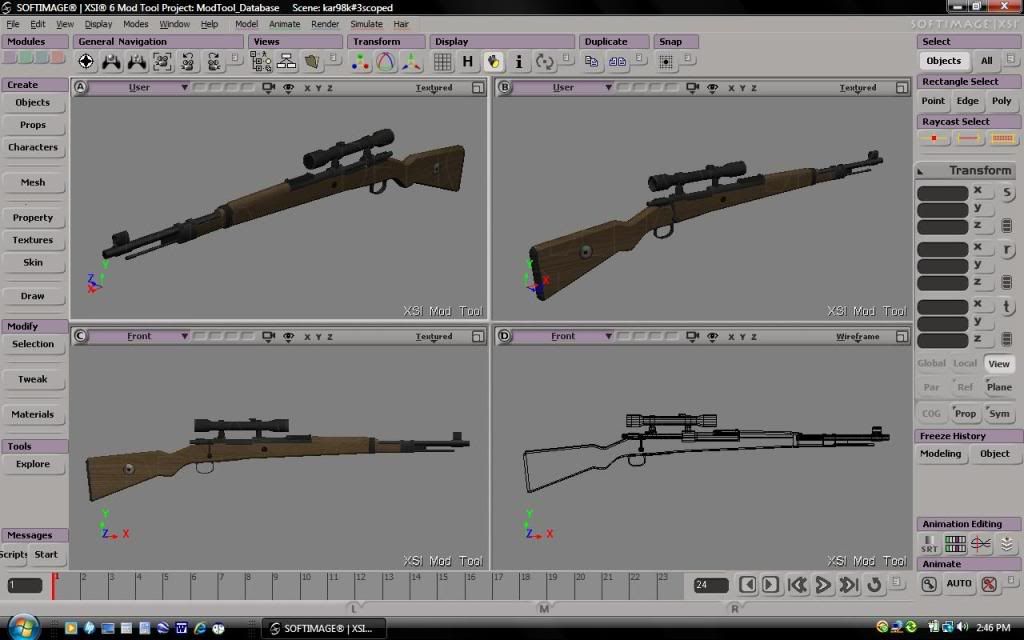Open the Simulate menu
The image size is (1024, 640).
366,24
